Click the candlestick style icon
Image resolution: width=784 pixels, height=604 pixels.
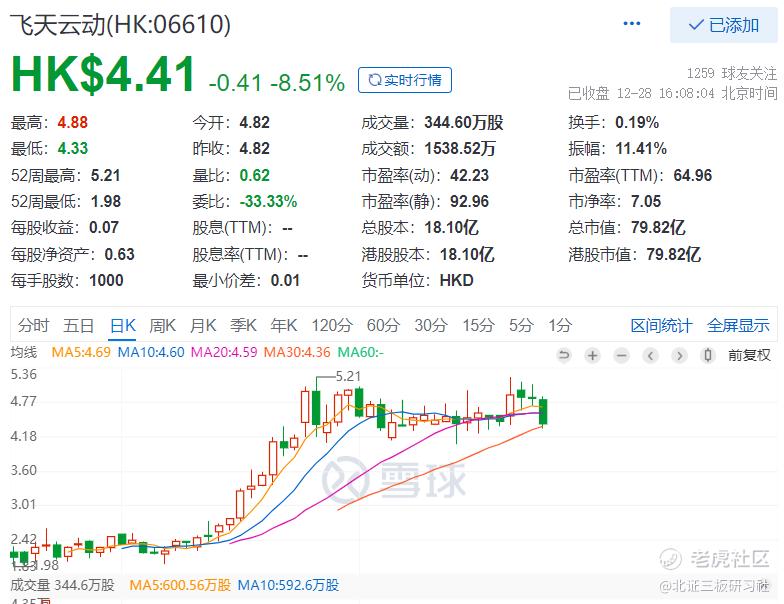click(x=708, y=356)
